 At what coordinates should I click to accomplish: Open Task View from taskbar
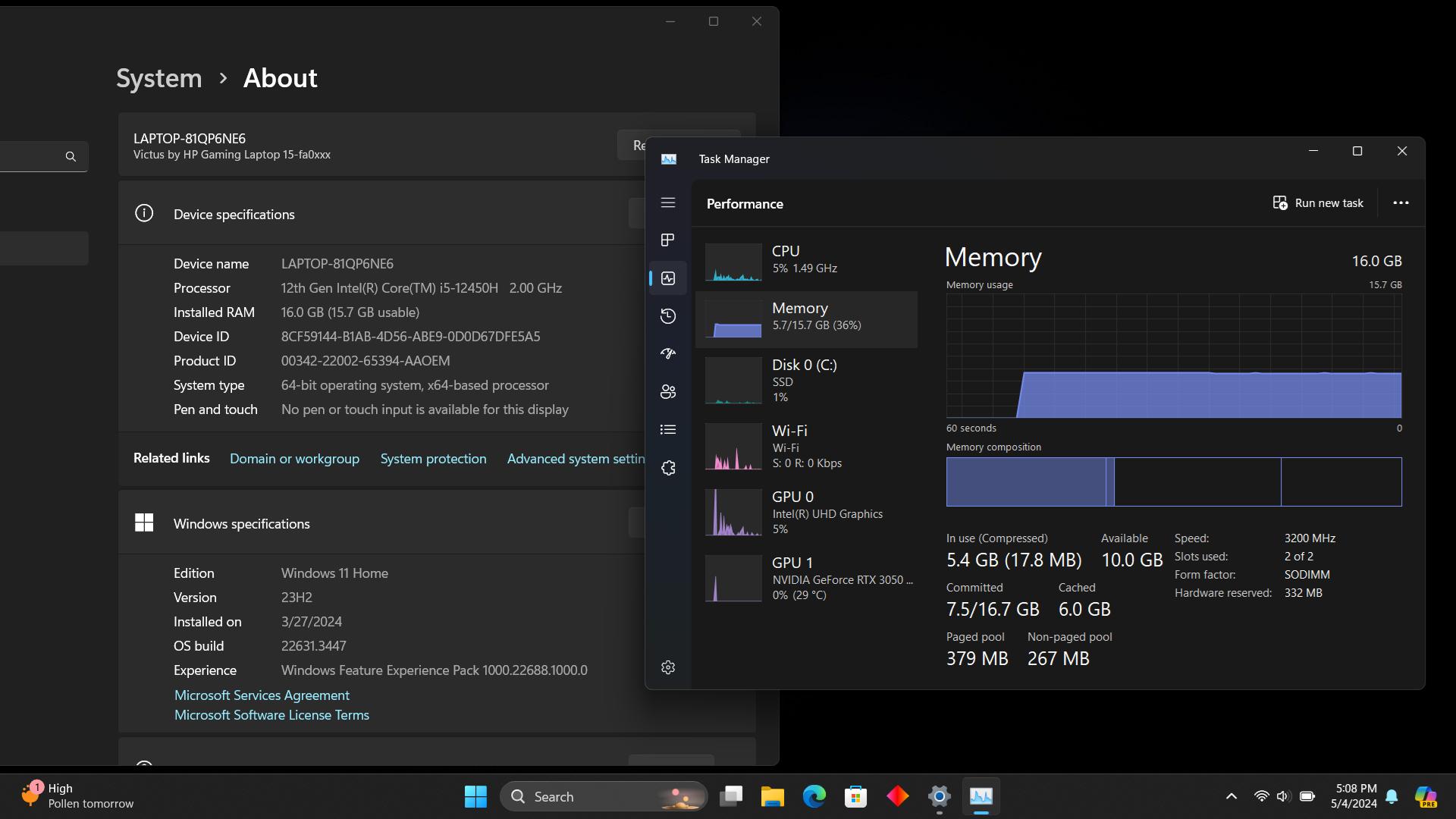click(x=731, y=796)
